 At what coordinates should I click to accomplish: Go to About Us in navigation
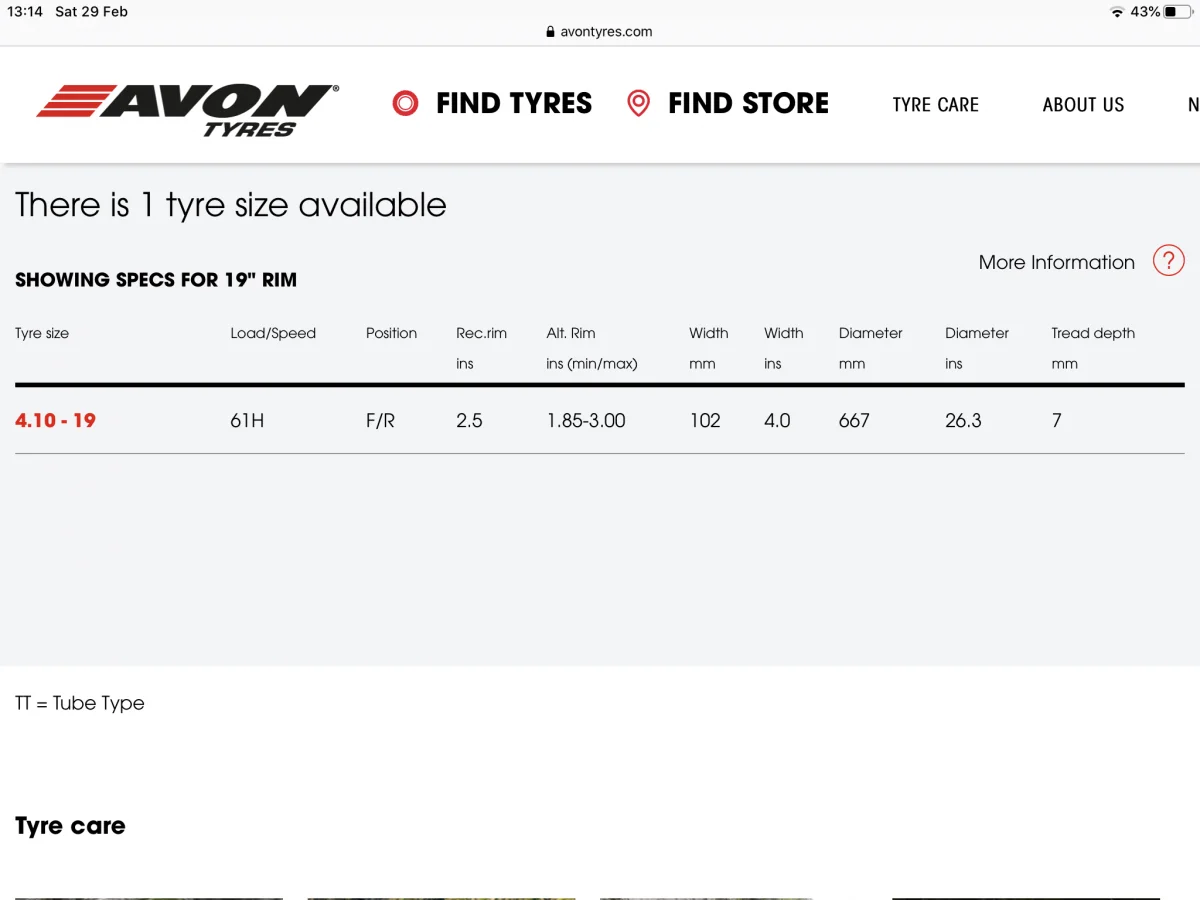point(1083,105)
